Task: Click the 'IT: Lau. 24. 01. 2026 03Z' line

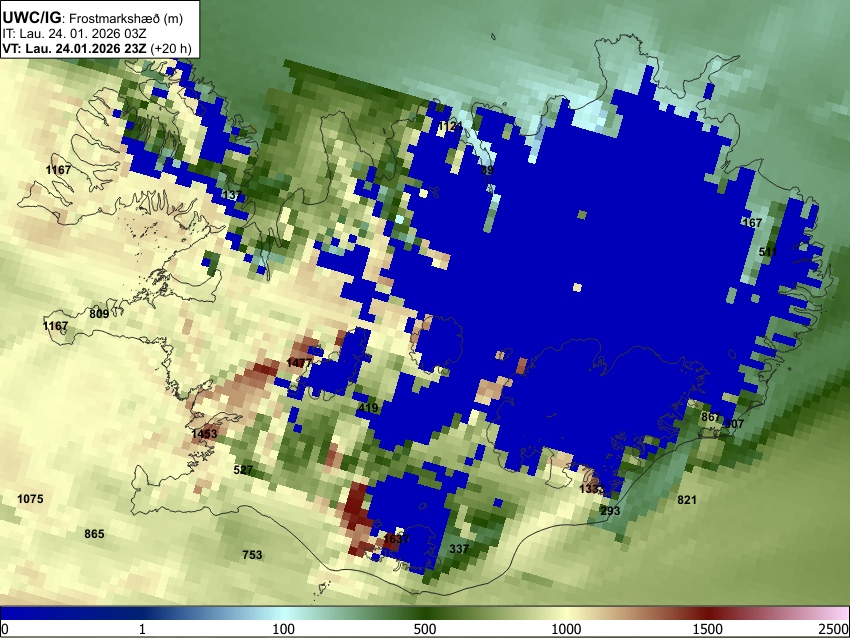Action: [x=74, y=34]
